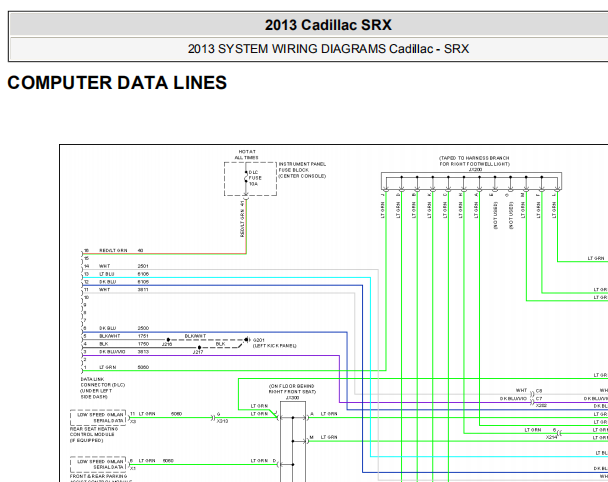608x482 pixels.
Task: Click the JX300 junction block label
Action: click(x=292, y=398)
